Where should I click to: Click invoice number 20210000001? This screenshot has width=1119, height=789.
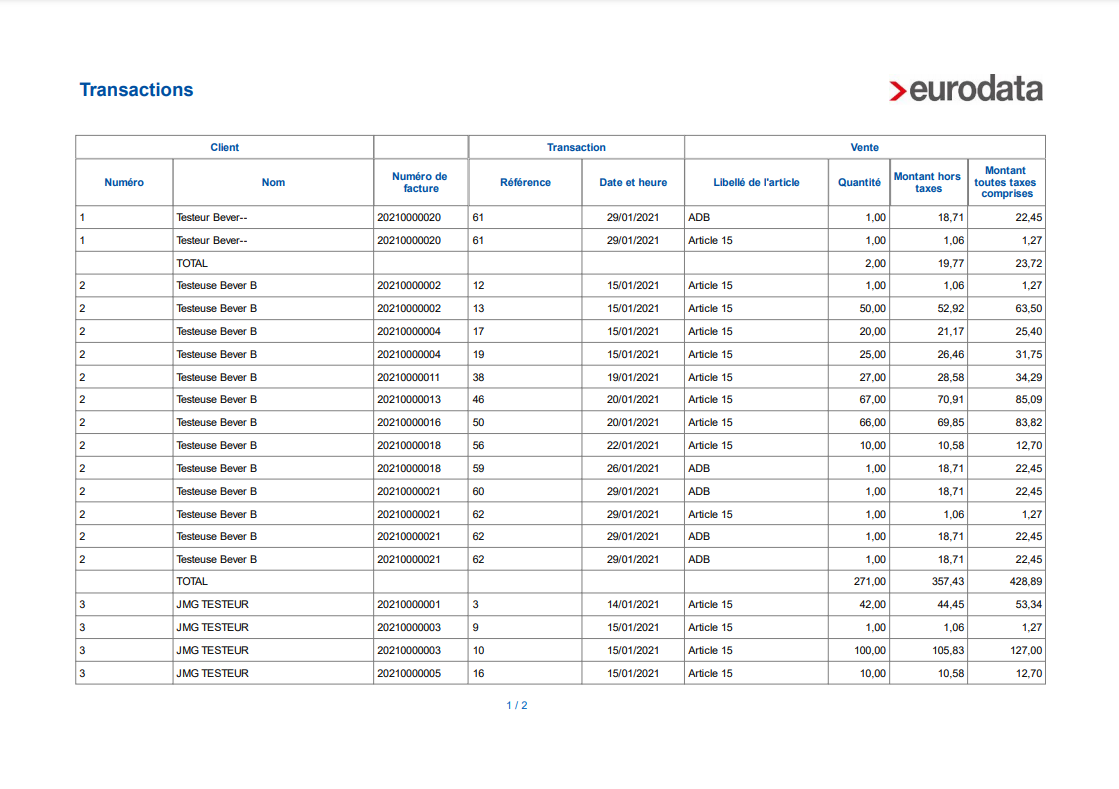click(409, 604)
